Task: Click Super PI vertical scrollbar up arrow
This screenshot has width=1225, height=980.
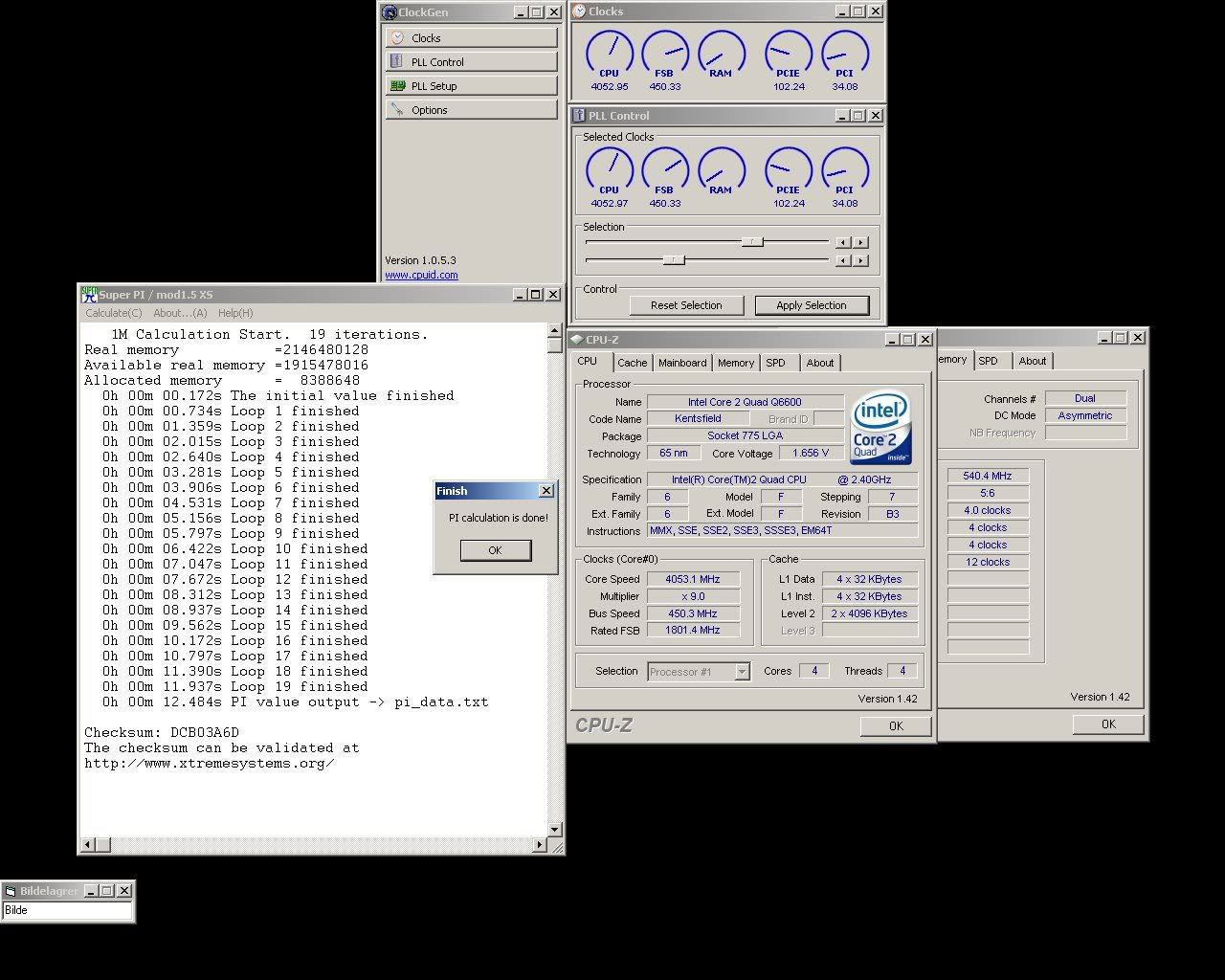Action: [x=555, y=331]
